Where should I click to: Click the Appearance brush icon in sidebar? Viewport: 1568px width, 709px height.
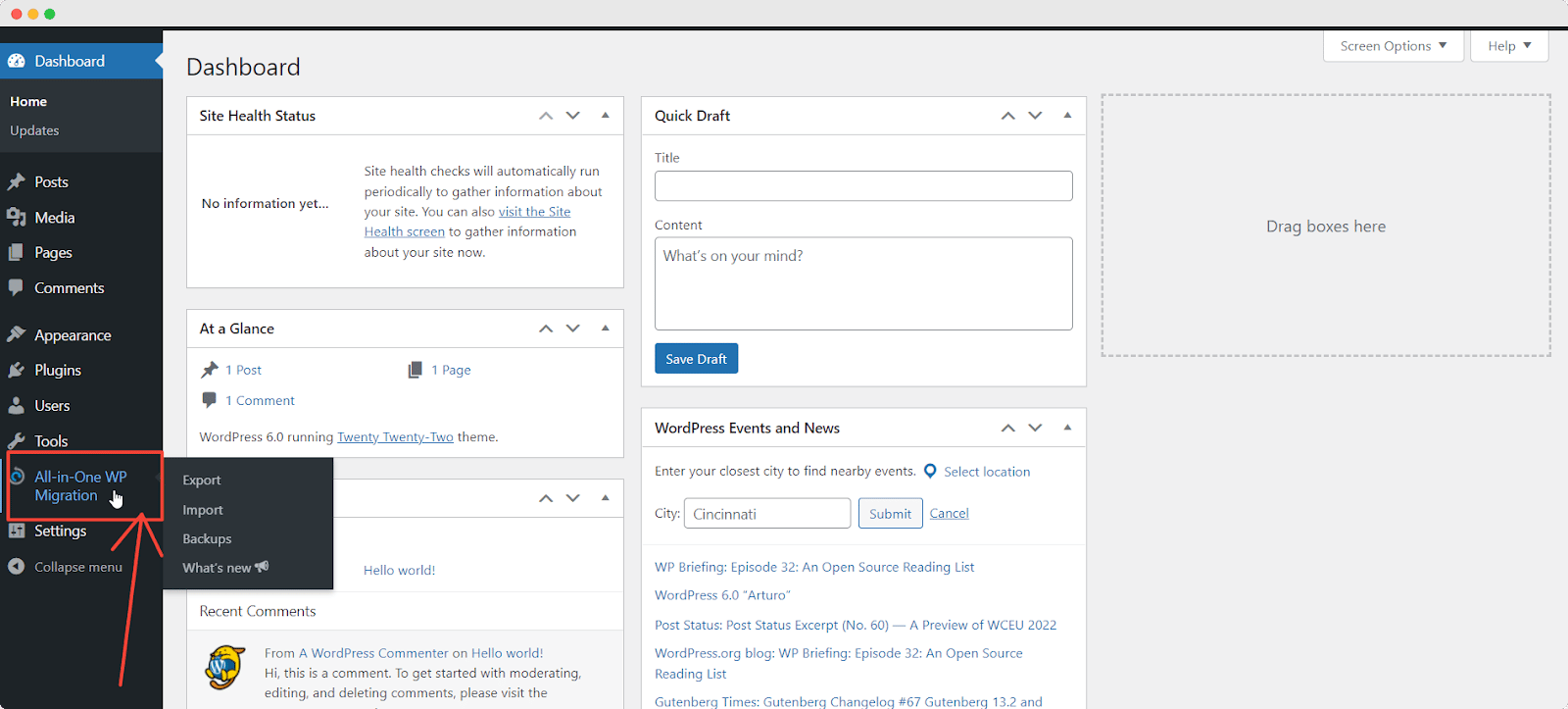(x=16, y=334)
